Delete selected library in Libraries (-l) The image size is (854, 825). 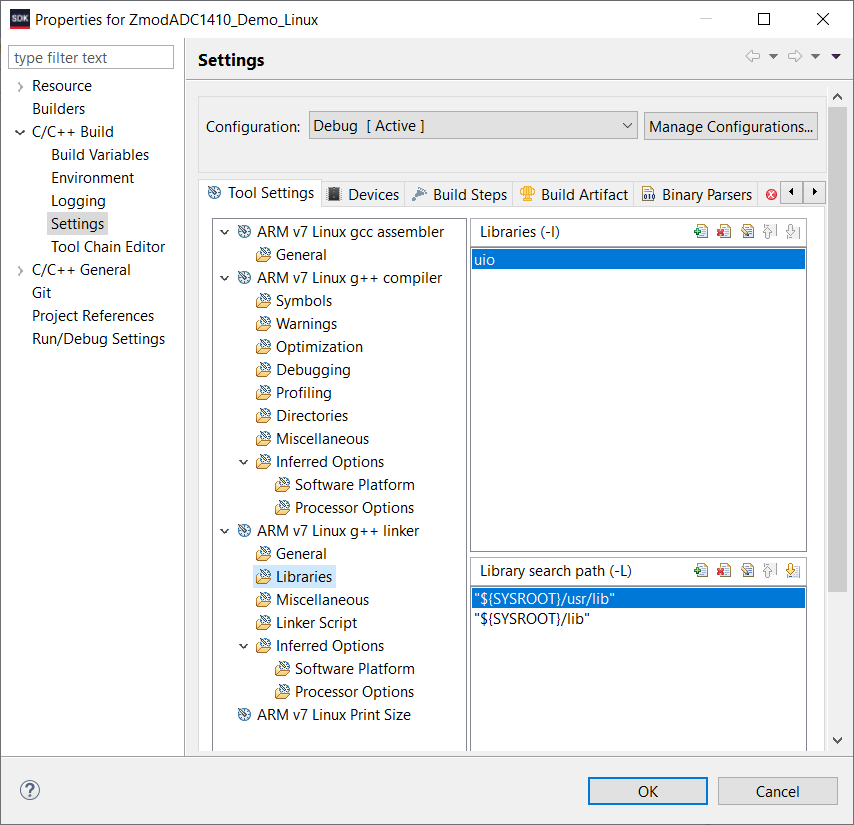point(724,232)
